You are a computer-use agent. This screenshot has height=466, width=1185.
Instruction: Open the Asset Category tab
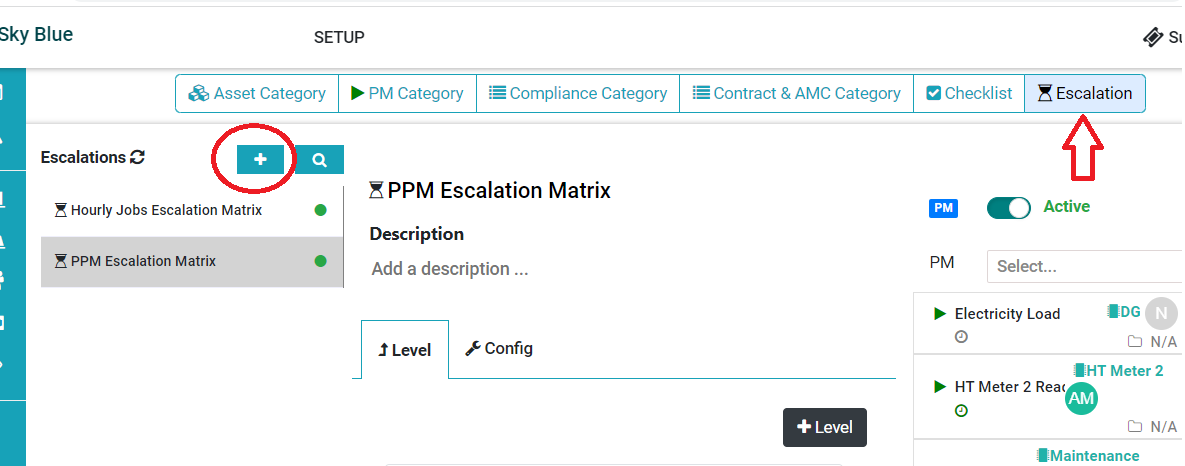coord(258,93)
